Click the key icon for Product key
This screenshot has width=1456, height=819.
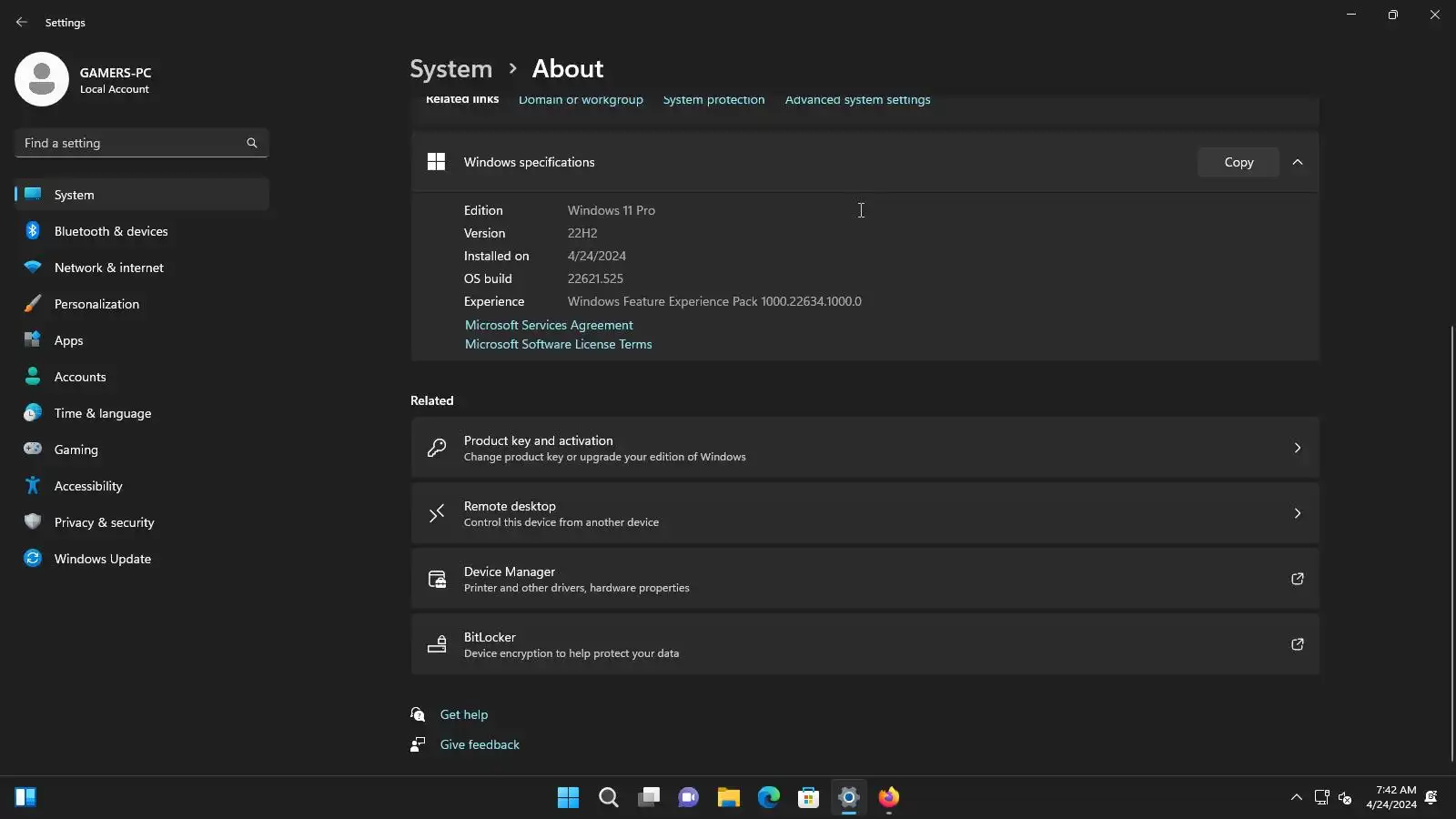[437, 448]
